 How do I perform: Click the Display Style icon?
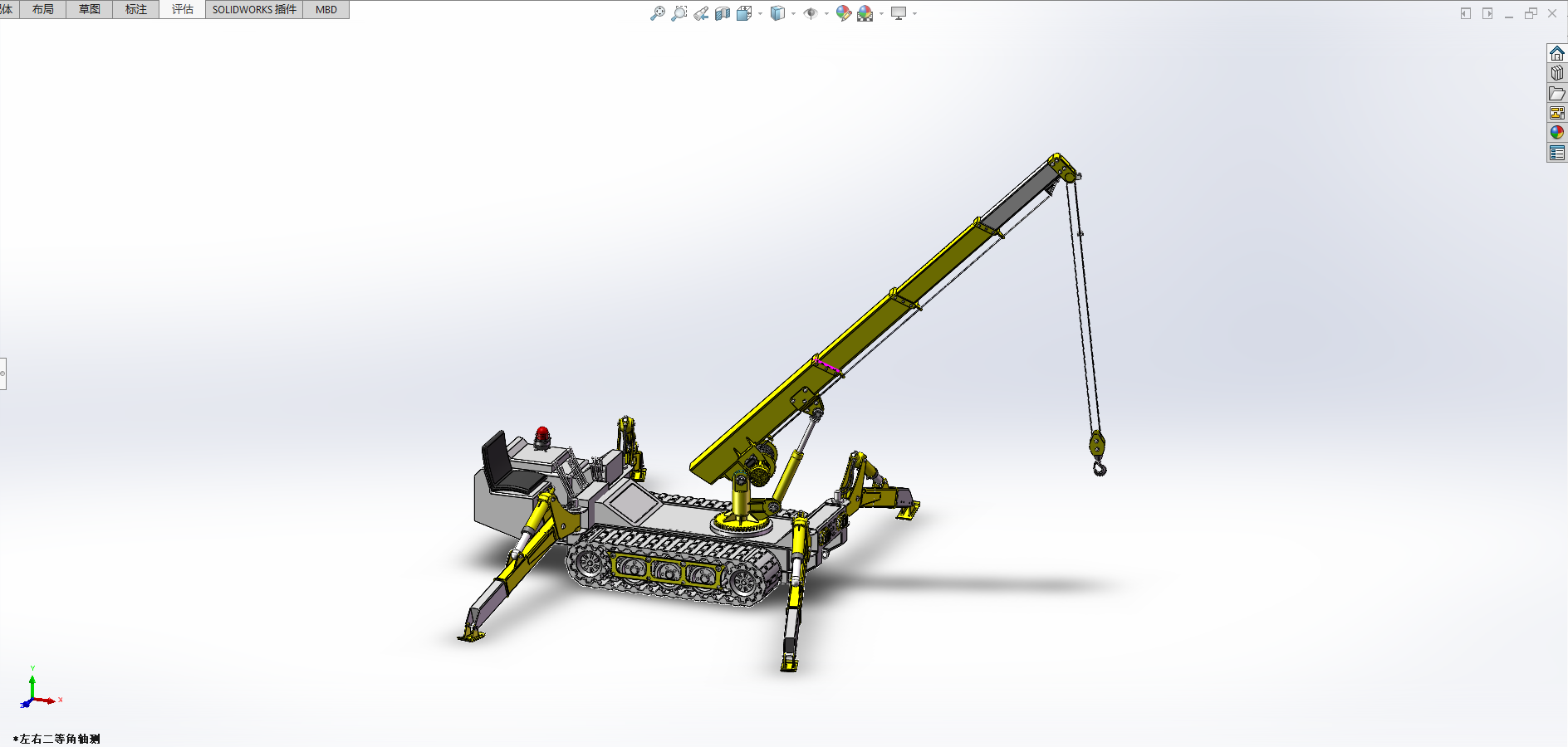click(777, 13)
